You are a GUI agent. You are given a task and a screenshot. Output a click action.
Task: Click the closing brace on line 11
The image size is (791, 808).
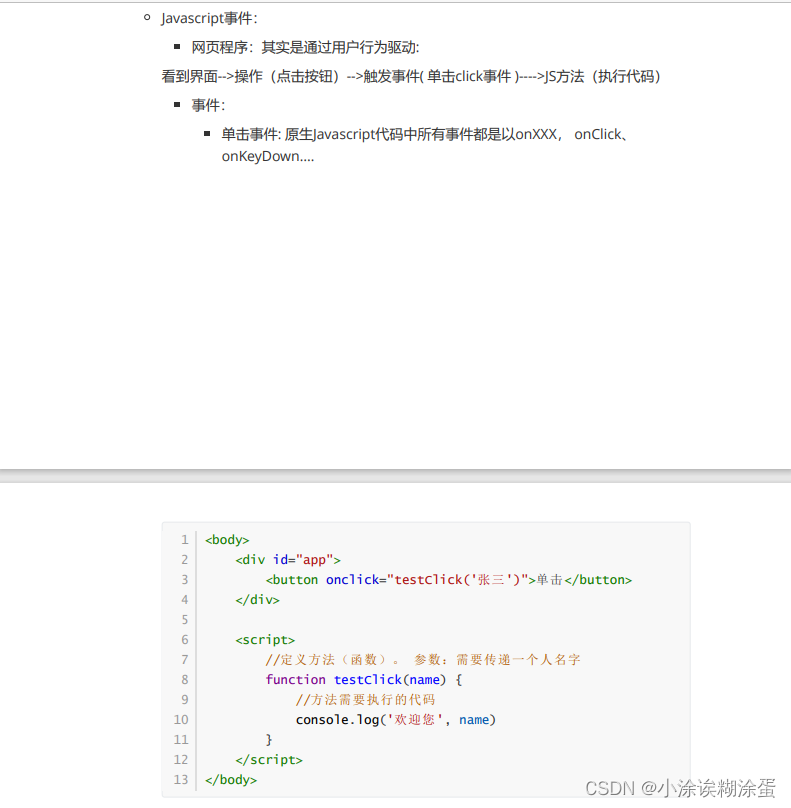click(x=268, y=739)
